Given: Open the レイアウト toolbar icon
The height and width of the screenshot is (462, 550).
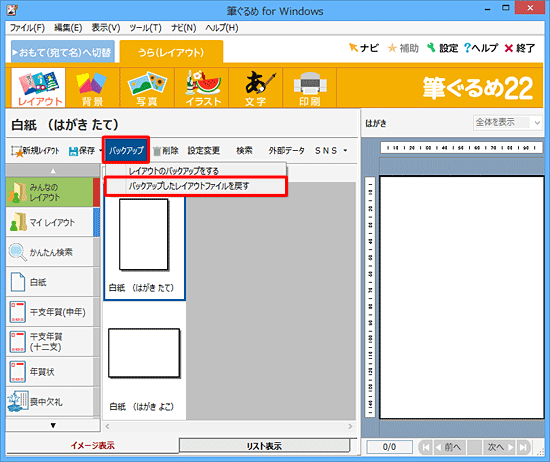Looking at the screenshot, I should 39,88.
